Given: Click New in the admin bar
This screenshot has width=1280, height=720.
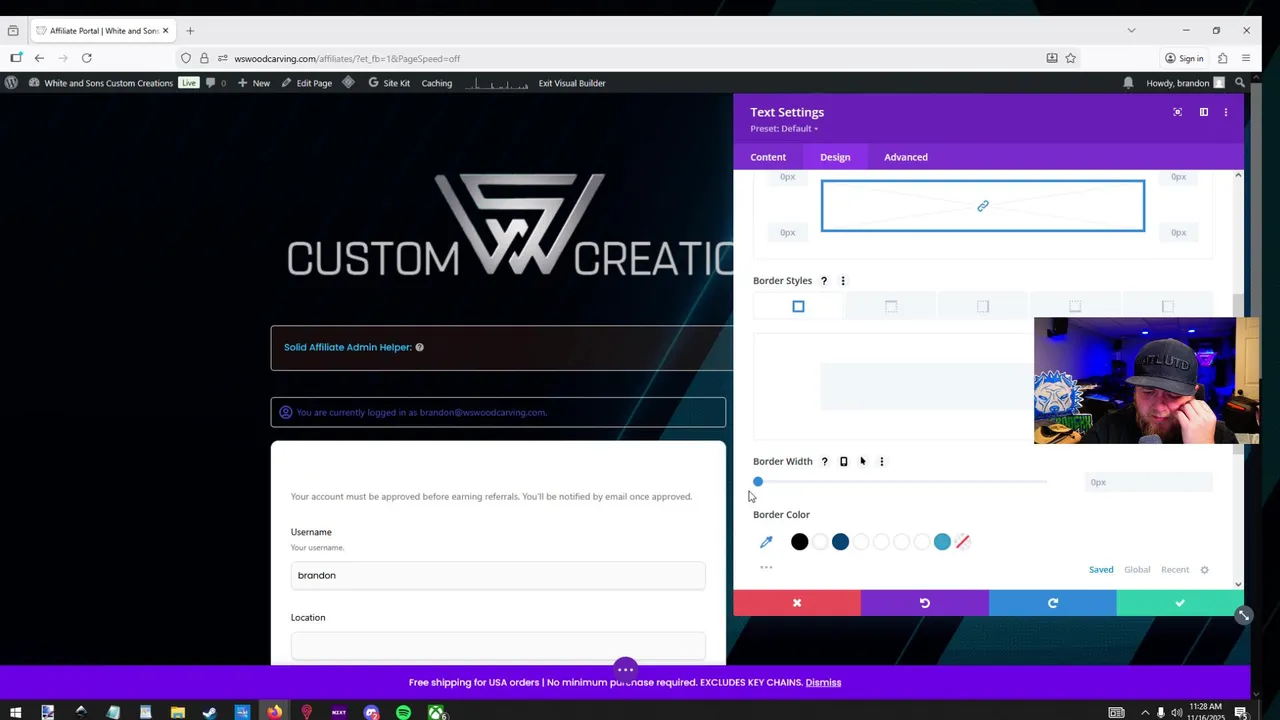Looking at the screenshot, I should point(253,83).
